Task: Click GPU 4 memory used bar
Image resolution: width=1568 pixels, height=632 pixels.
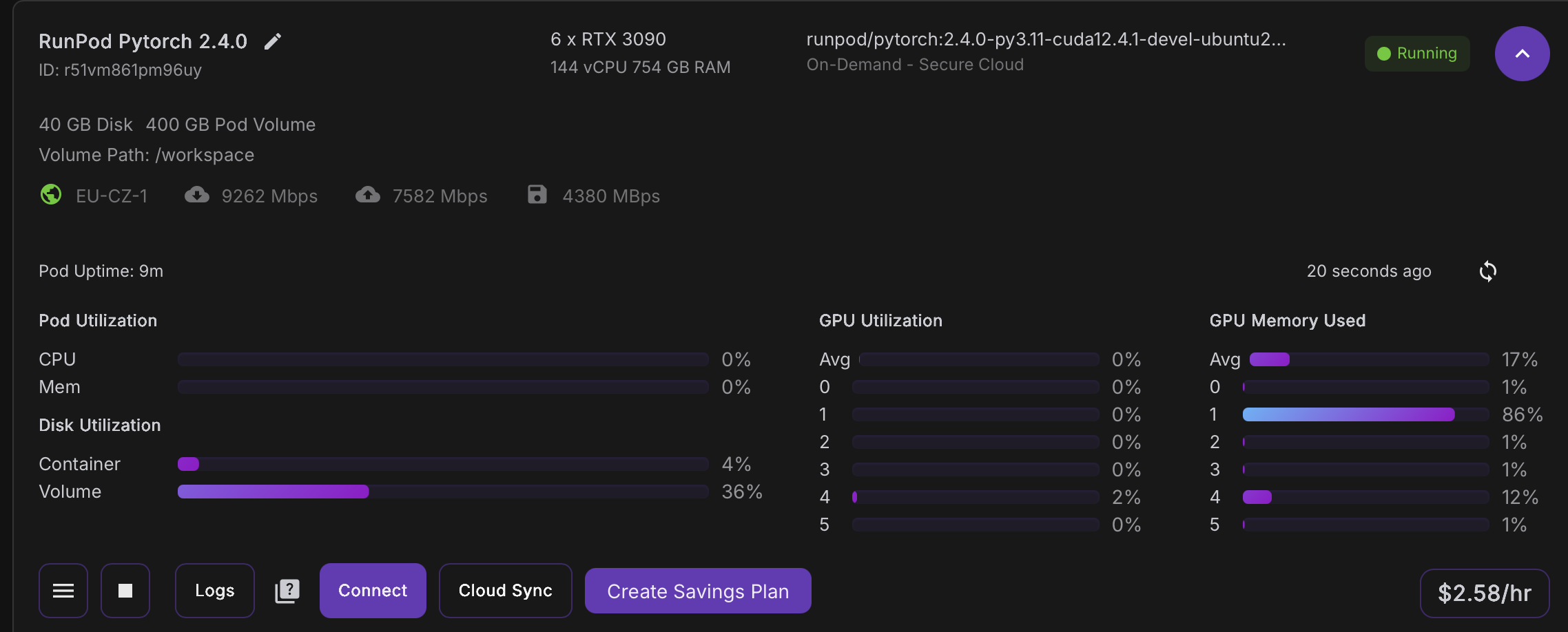Action: pyautogui.click(x=1365, y=497)
